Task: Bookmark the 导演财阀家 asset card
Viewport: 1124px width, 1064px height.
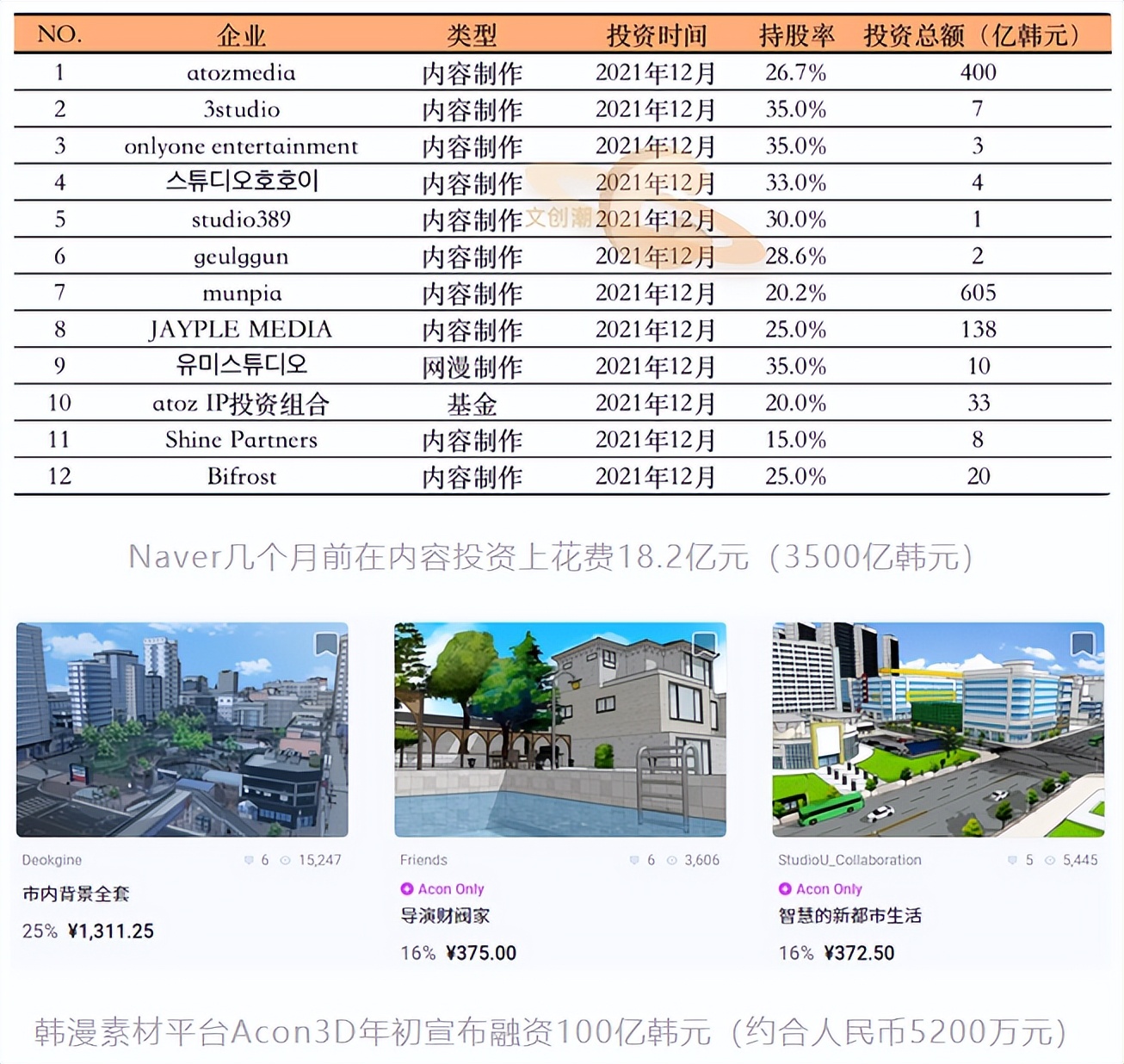Action: pyautogui.click(x=704, y=644)
